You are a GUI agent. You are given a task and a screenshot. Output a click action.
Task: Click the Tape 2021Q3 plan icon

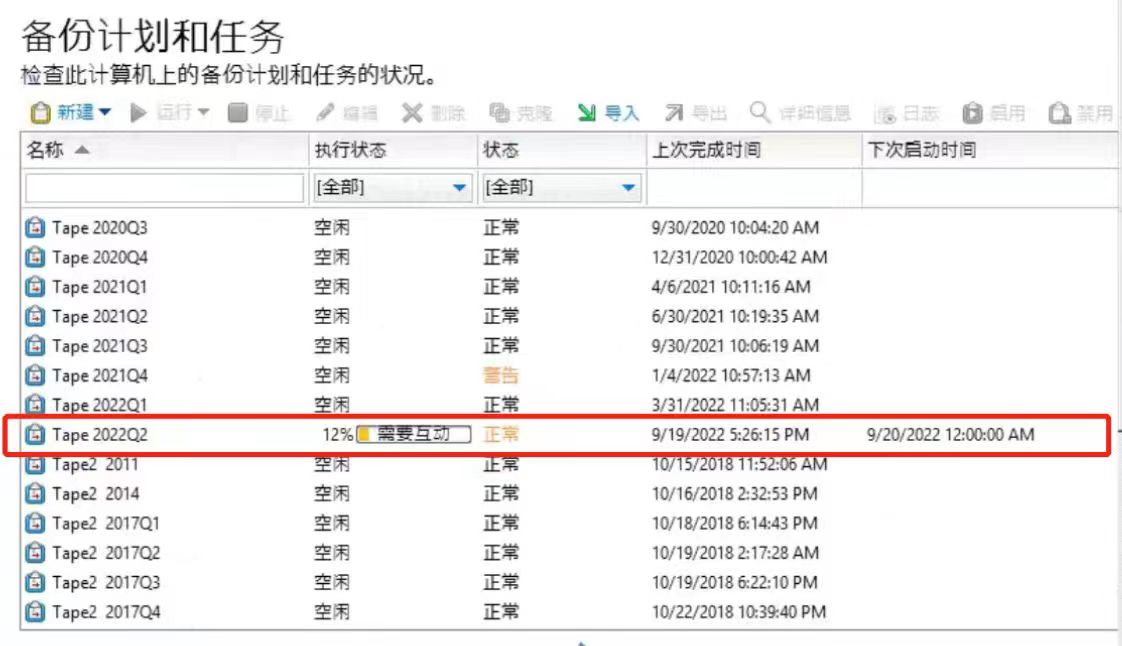coord(35,346)
